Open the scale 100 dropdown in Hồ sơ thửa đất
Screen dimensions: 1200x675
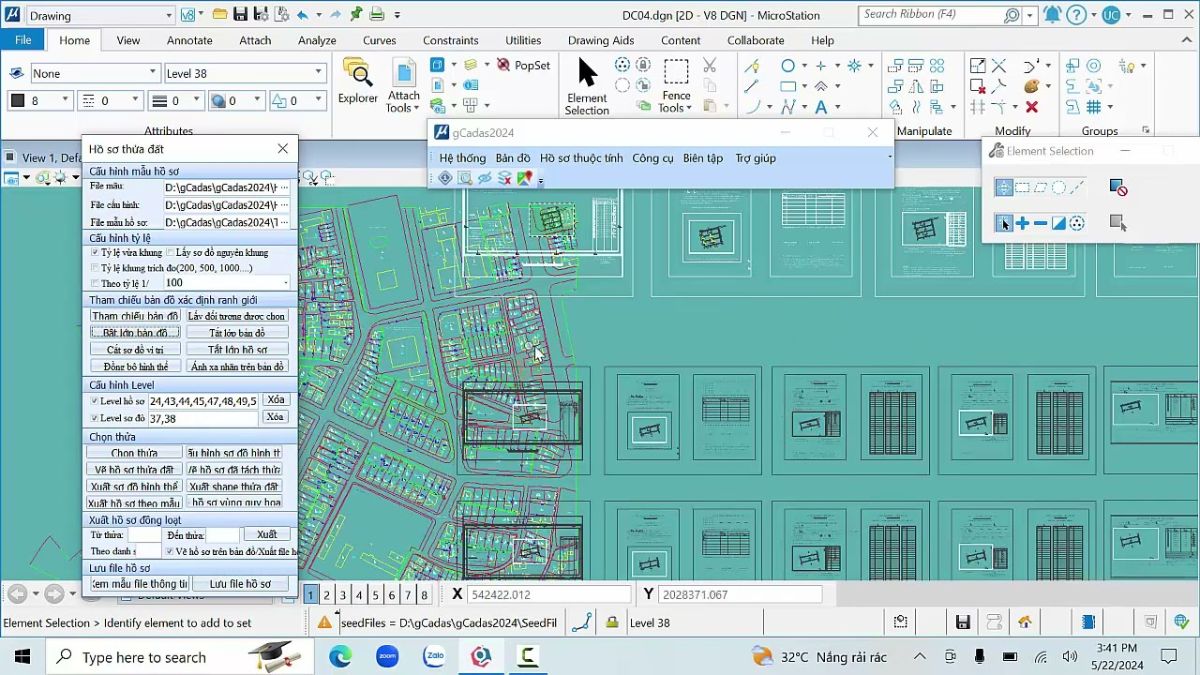(226, 283)
